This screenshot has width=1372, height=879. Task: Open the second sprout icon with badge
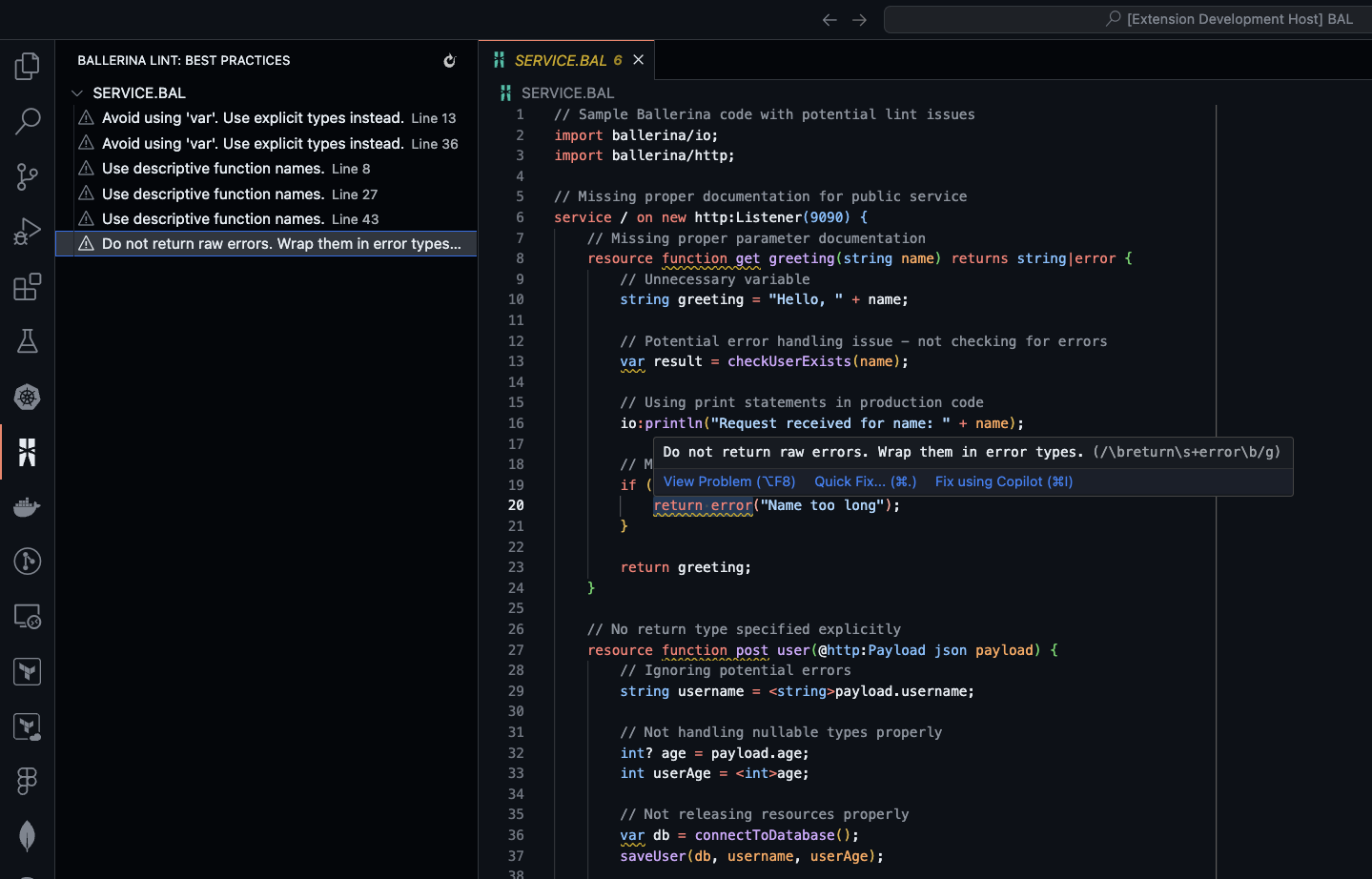tap(28, 727)
